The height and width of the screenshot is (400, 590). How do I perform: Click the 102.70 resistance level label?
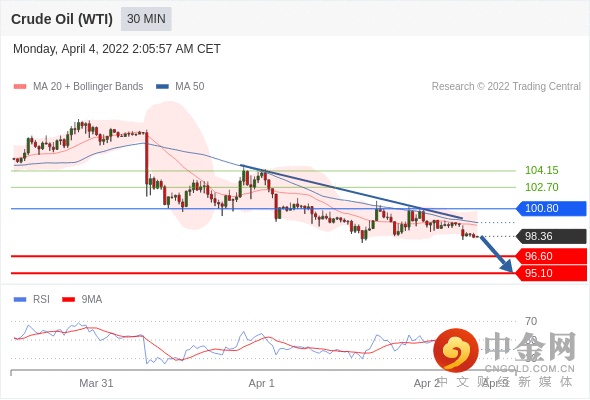(541, 187)
